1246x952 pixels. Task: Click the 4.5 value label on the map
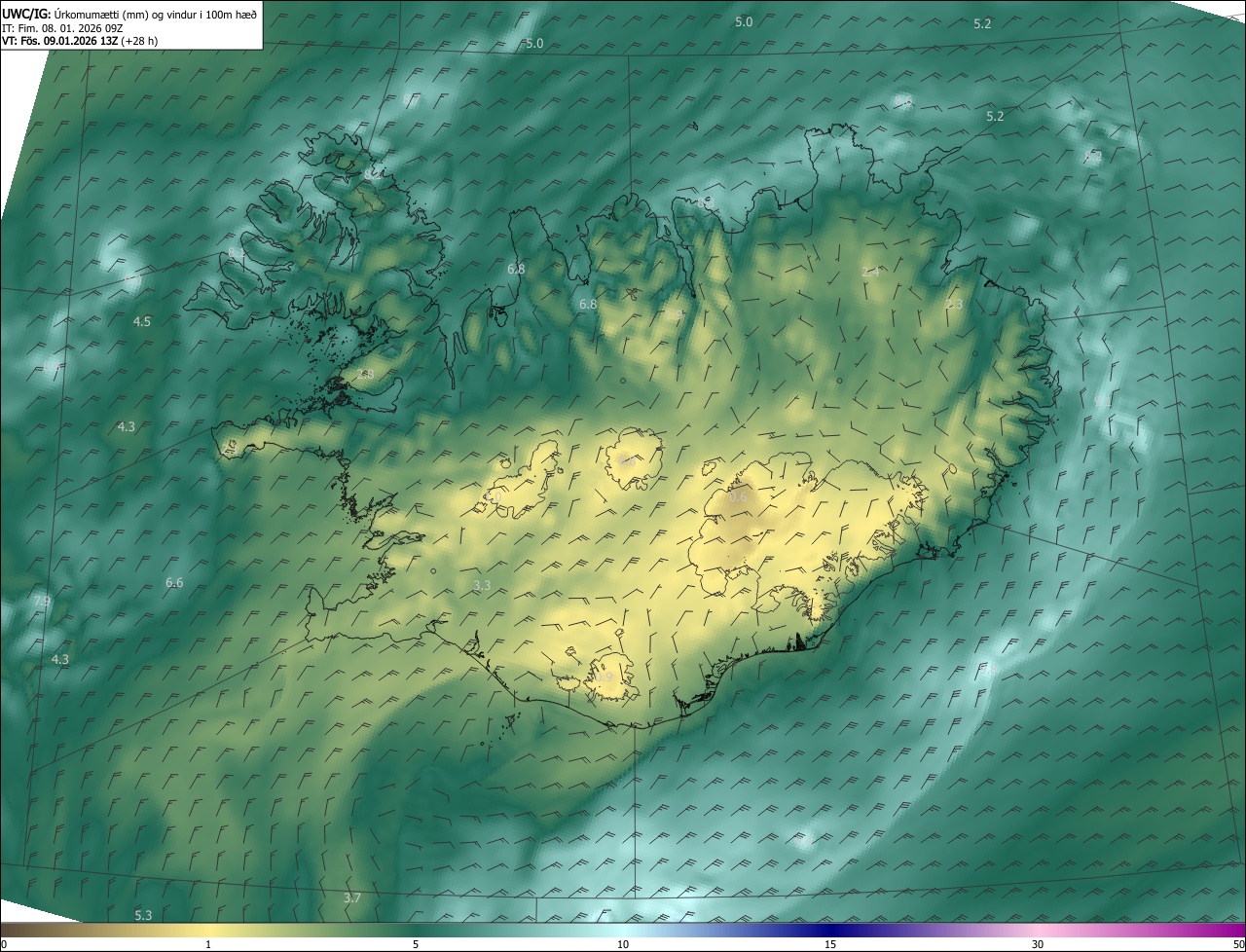[142, 321]
